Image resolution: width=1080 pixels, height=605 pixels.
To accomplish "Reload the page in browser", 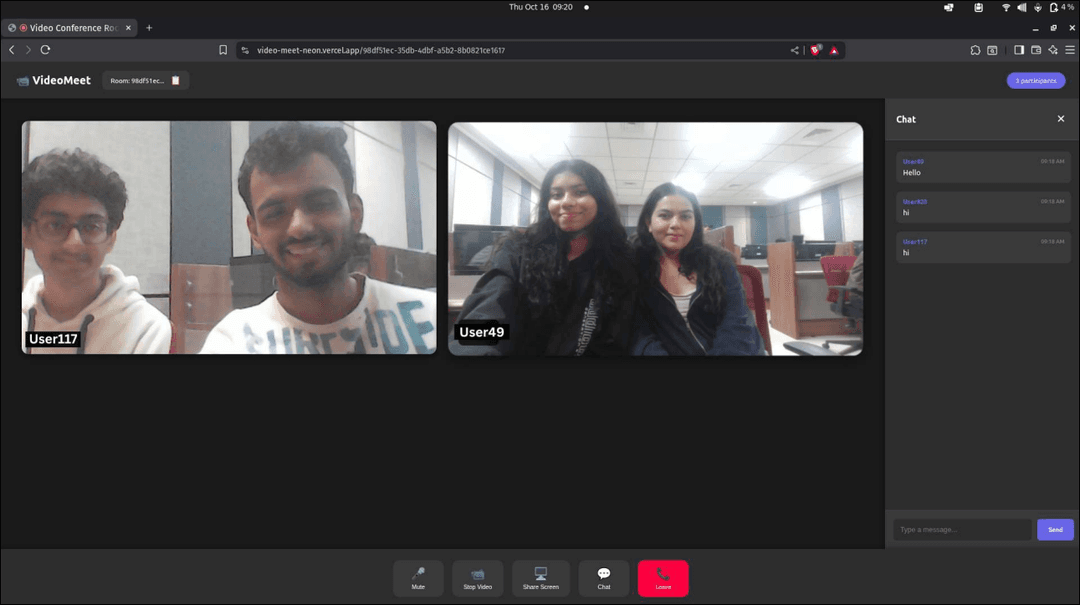I will (45, 50).
